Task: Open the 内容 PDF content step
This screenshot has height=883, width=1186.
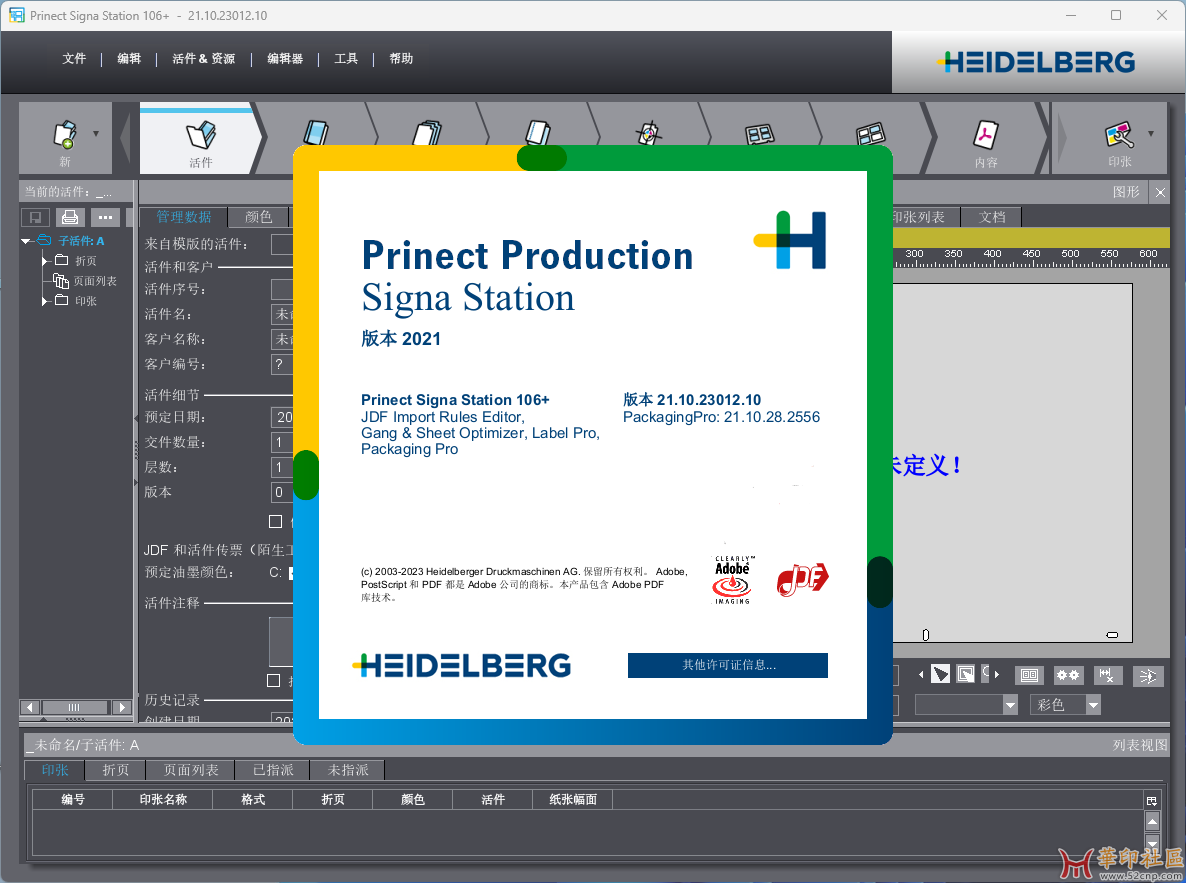Action: point(986,140)
